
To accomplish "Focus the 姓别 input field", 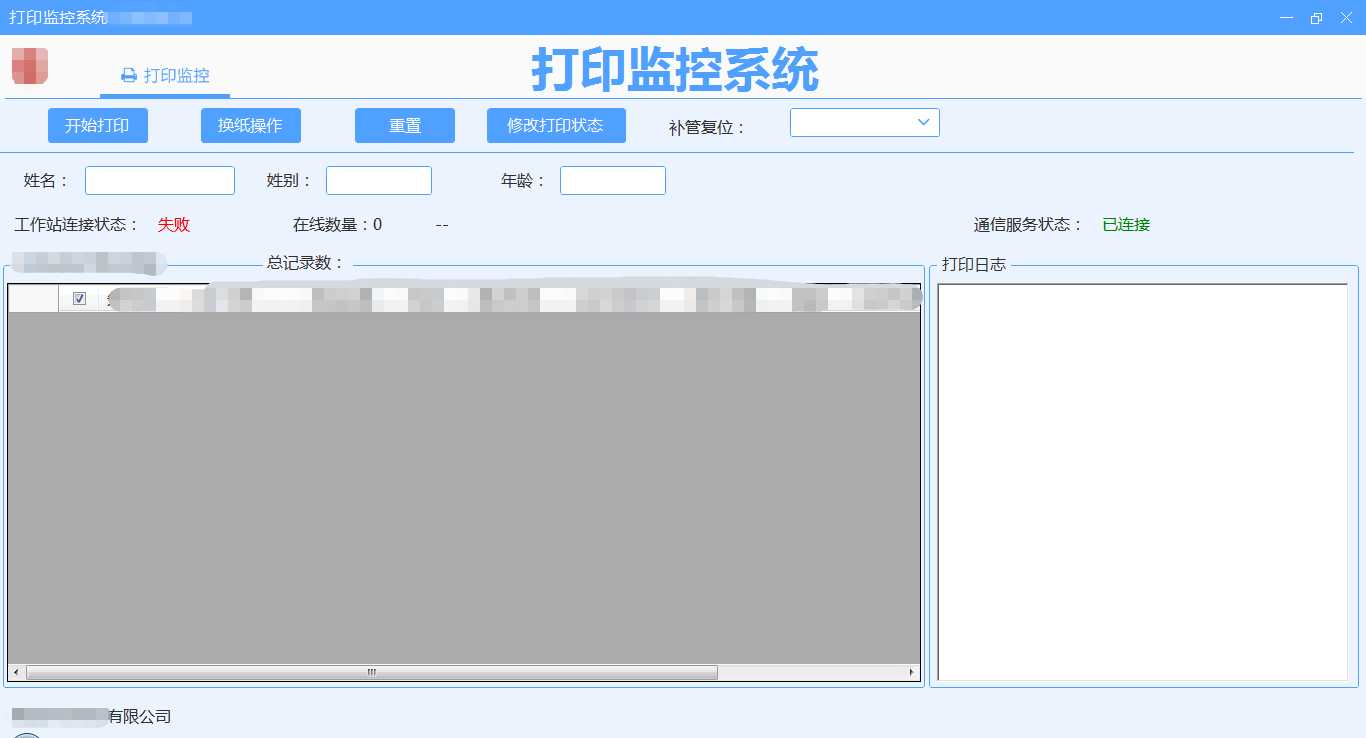I will (x=379, y=180).
